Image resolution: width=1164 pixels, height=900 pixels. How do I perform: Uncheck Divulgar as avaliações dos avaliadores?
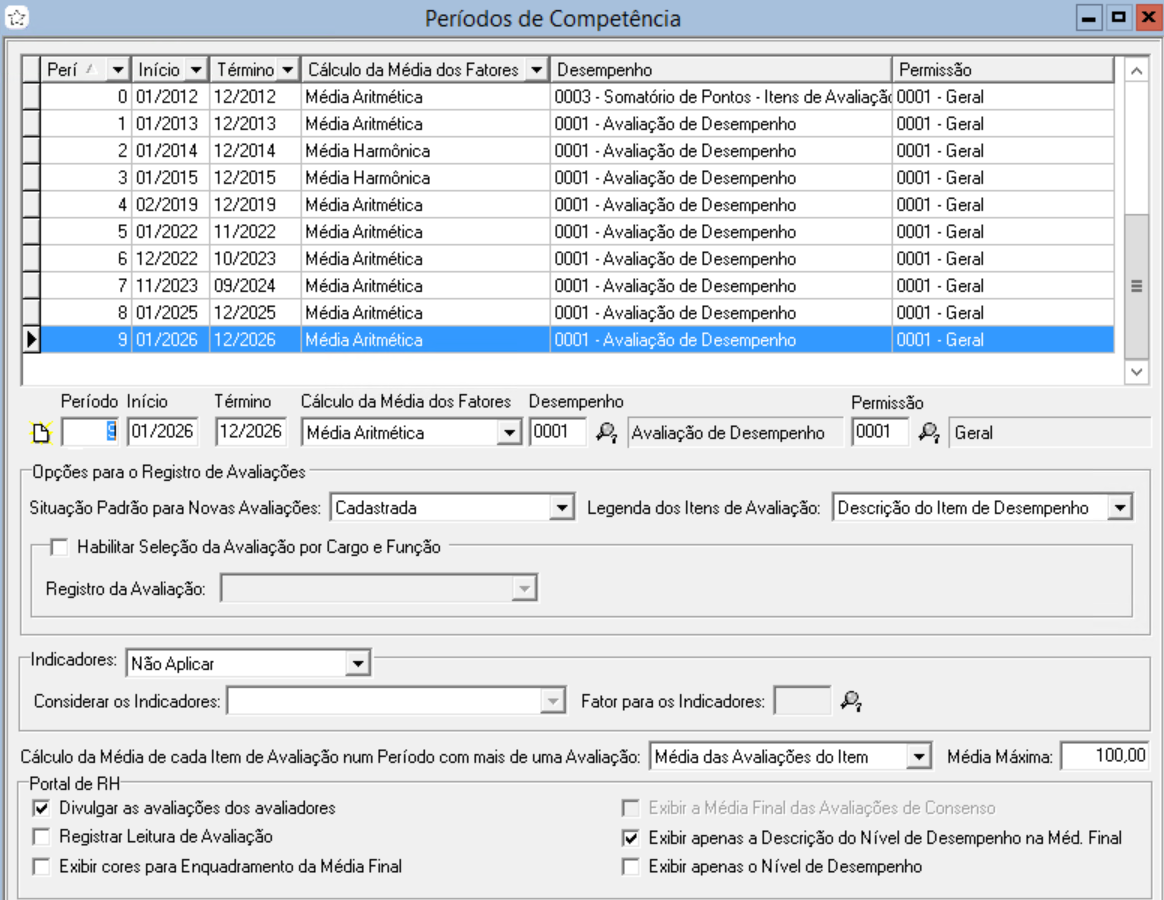(x=41, y=808)
